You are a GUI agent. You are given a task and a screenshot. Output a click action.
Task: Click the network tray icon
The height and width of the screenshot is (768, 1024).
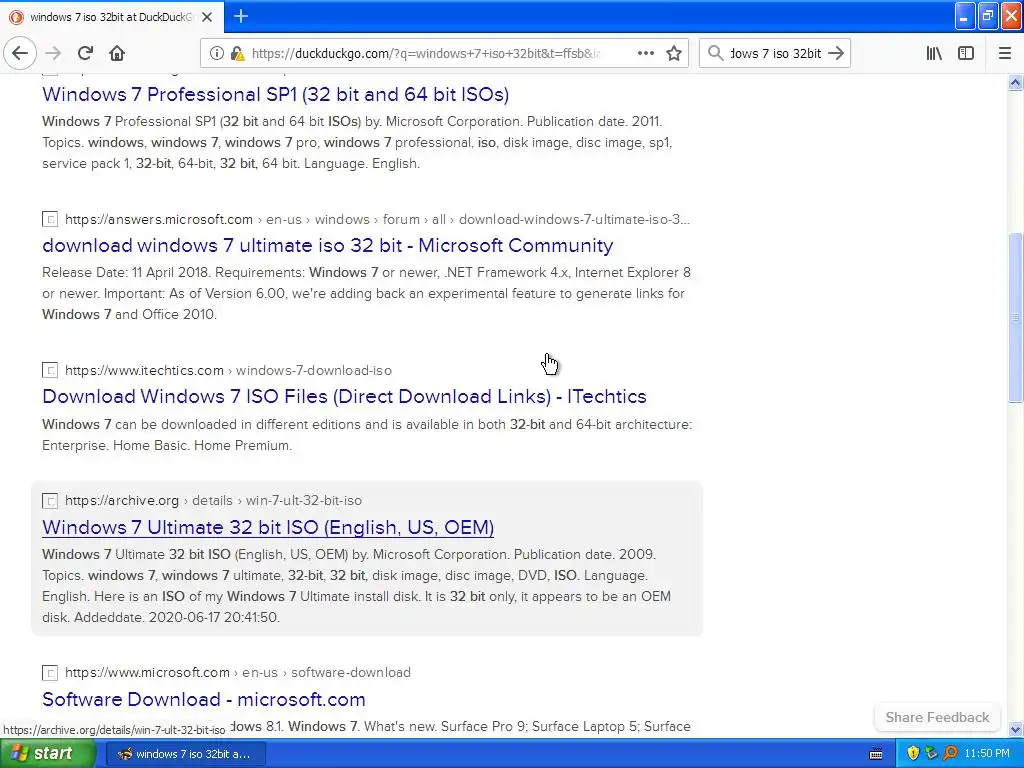point(931,754)
